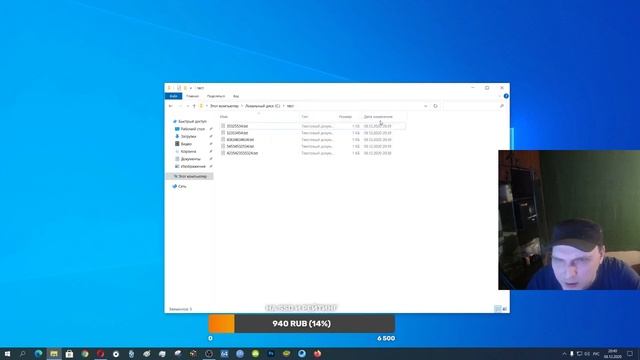
Task: Open the Вид ribbon tab
Action: point(236,96)
